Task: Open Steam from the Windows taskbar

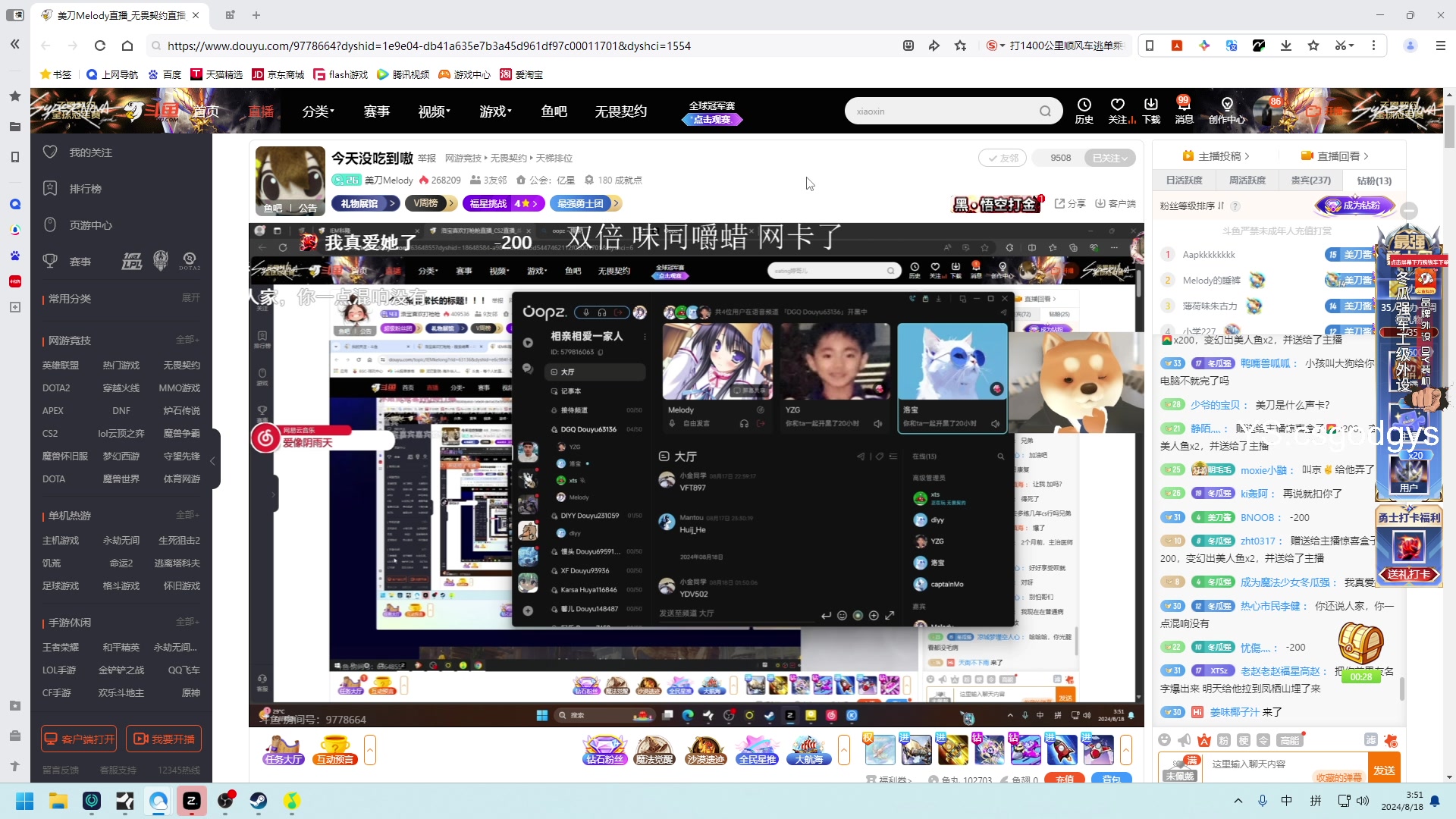Action: click(x=259, y=801)
